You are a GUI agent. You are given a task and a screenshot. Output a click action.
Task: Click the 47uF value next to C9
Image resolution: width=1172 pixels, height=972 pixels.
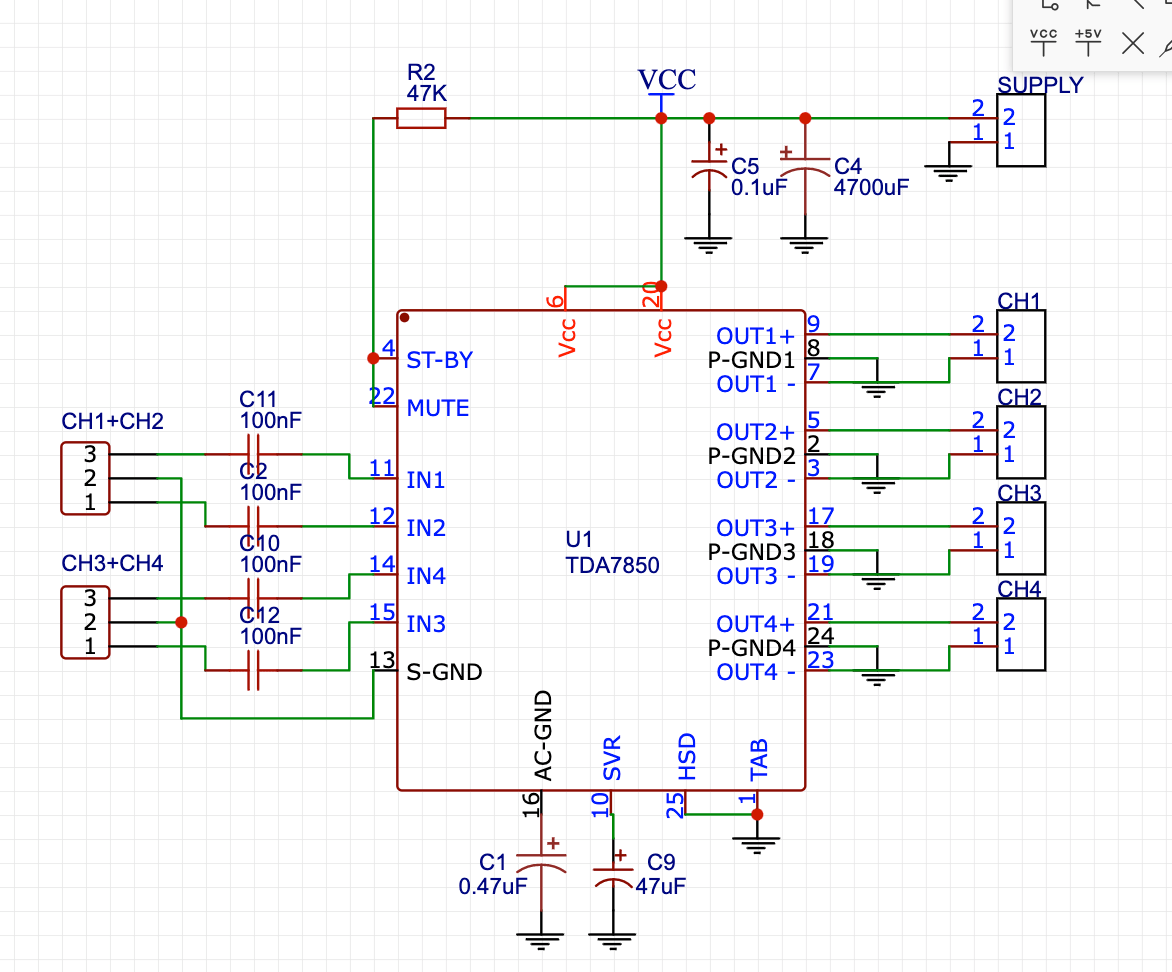click(660, 887)
